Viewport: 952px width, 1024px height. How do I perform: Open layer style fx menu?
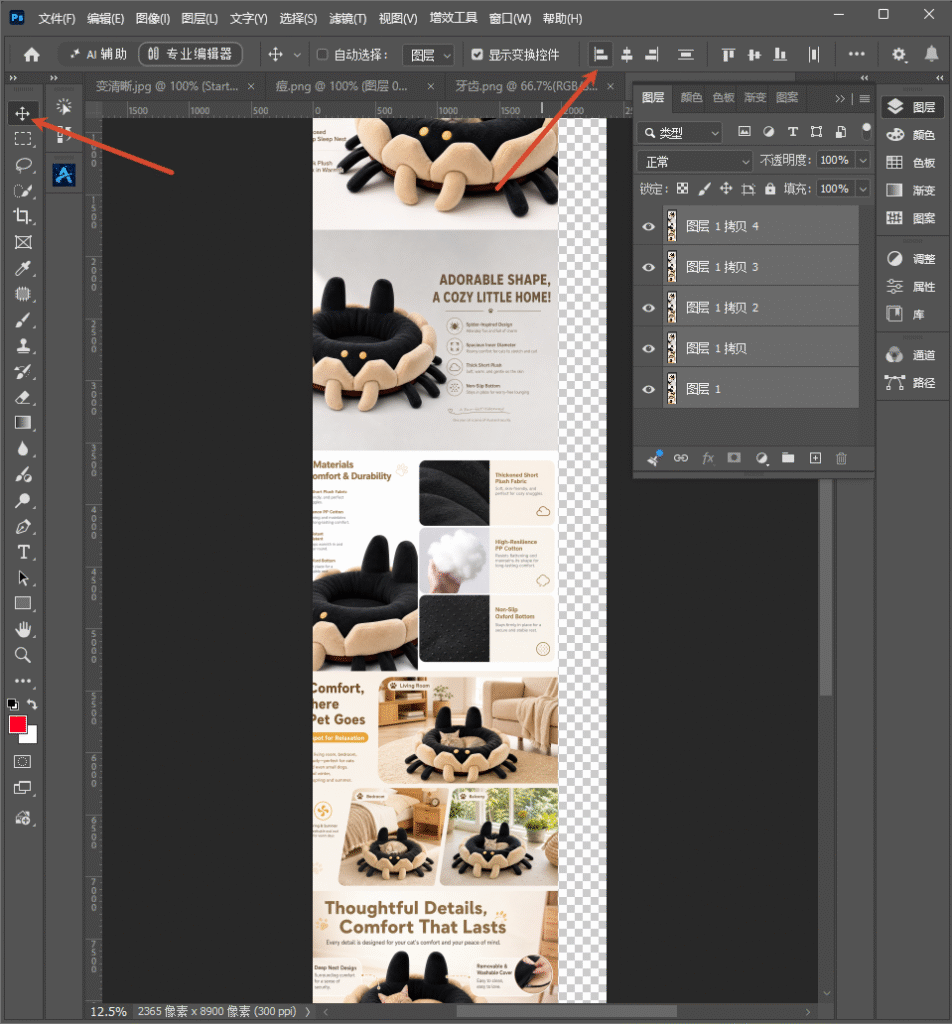708,458
